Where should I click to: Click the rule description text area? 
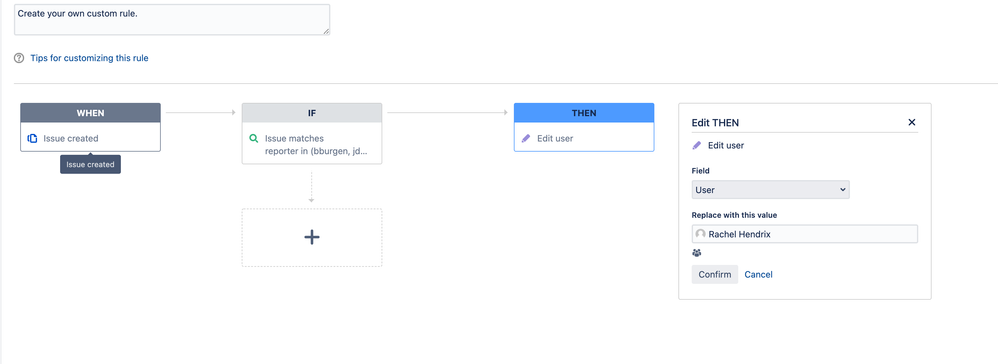172,19
